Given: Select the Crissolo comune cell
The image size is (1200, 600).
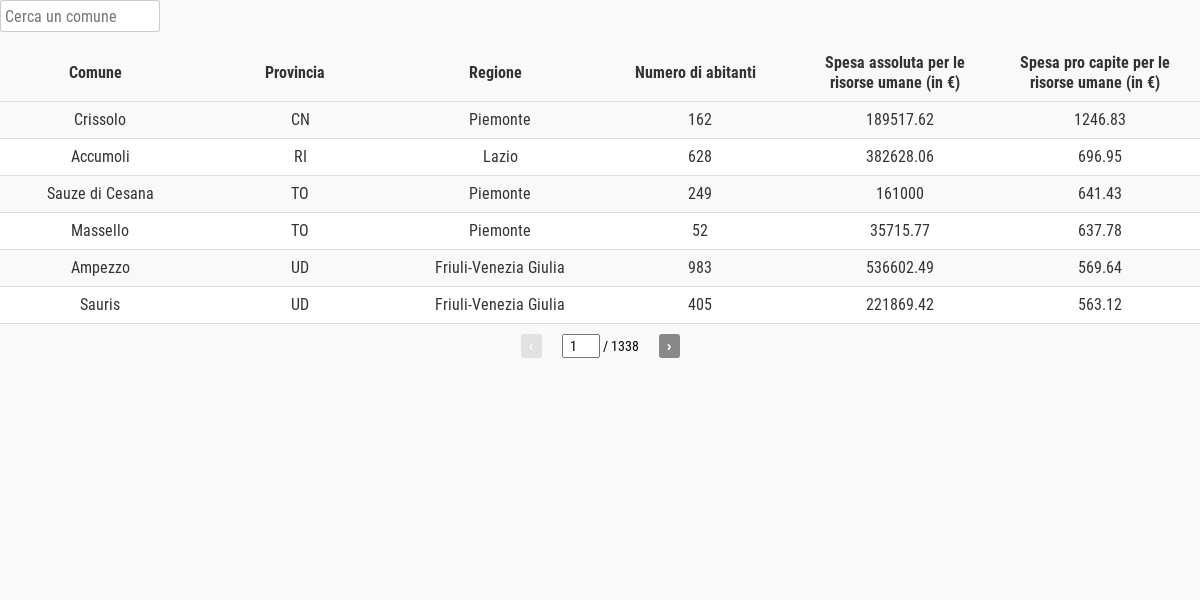Looking at the screenshot, I should pos(100,120).
